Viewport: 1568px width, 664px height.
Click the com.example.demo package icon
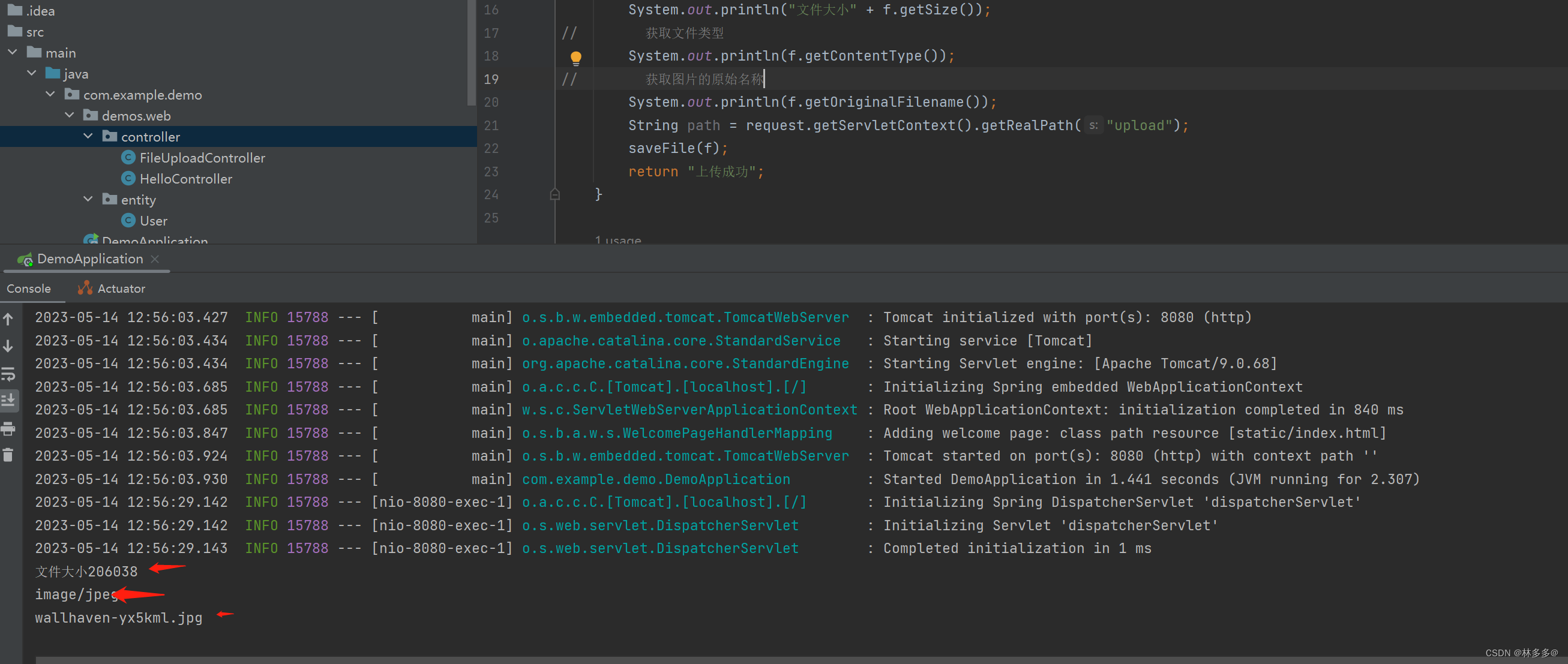[x=72, y=94]
